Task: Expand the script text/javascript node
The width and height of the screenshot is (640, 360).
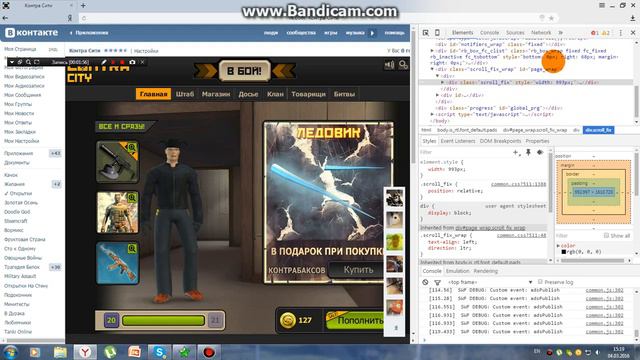Action: pyautogui.click(x=432, y=114)
